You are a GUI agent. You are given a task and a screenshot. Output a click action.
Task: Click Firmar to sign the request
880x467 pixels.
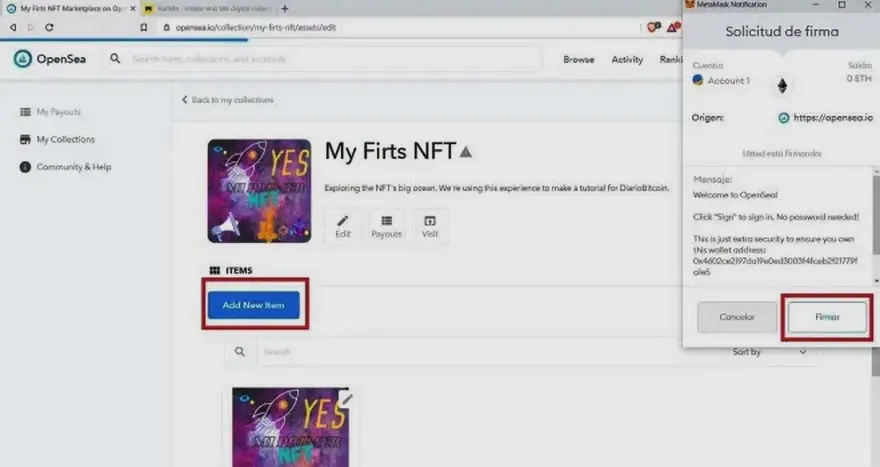827,317
